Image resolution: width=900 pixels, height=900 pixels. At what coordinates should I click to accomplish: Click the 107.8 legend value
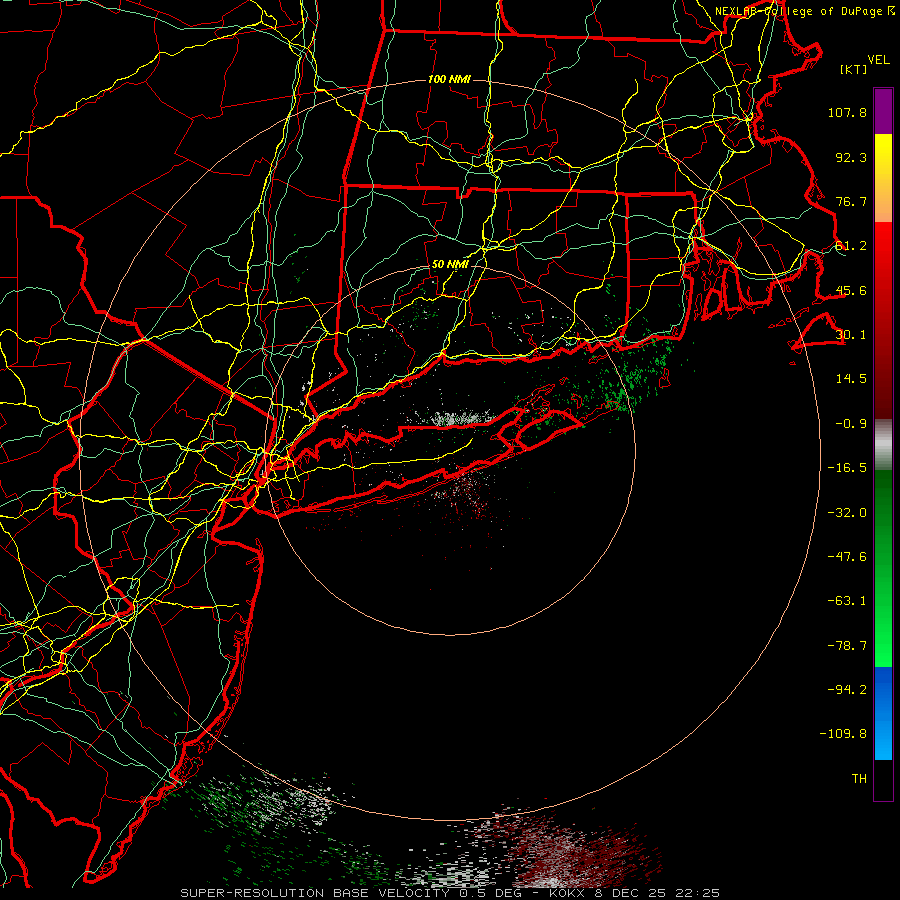point(847,112)
